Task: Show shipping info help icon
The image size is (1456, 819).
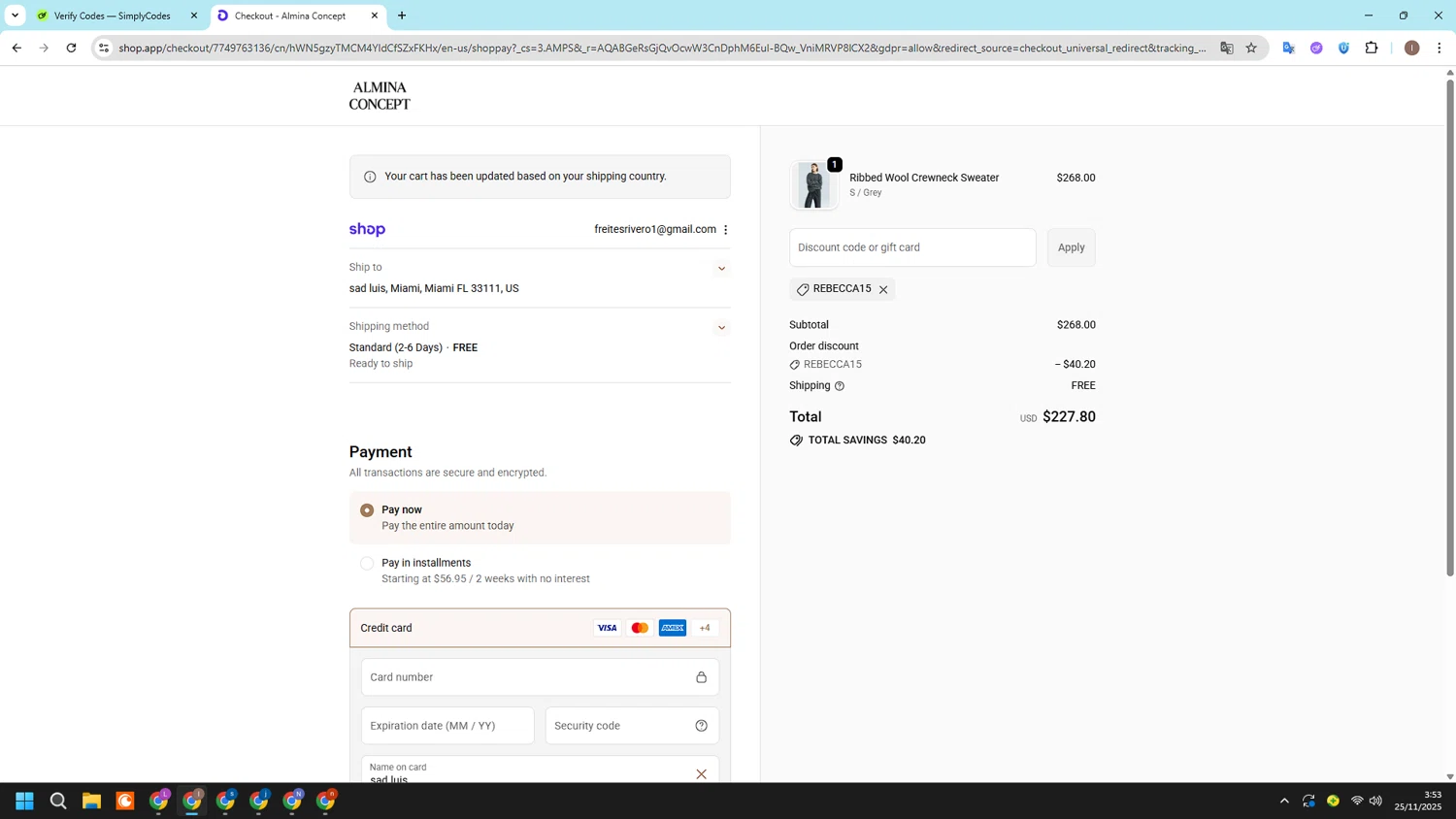Action: [x=840, y=386]
